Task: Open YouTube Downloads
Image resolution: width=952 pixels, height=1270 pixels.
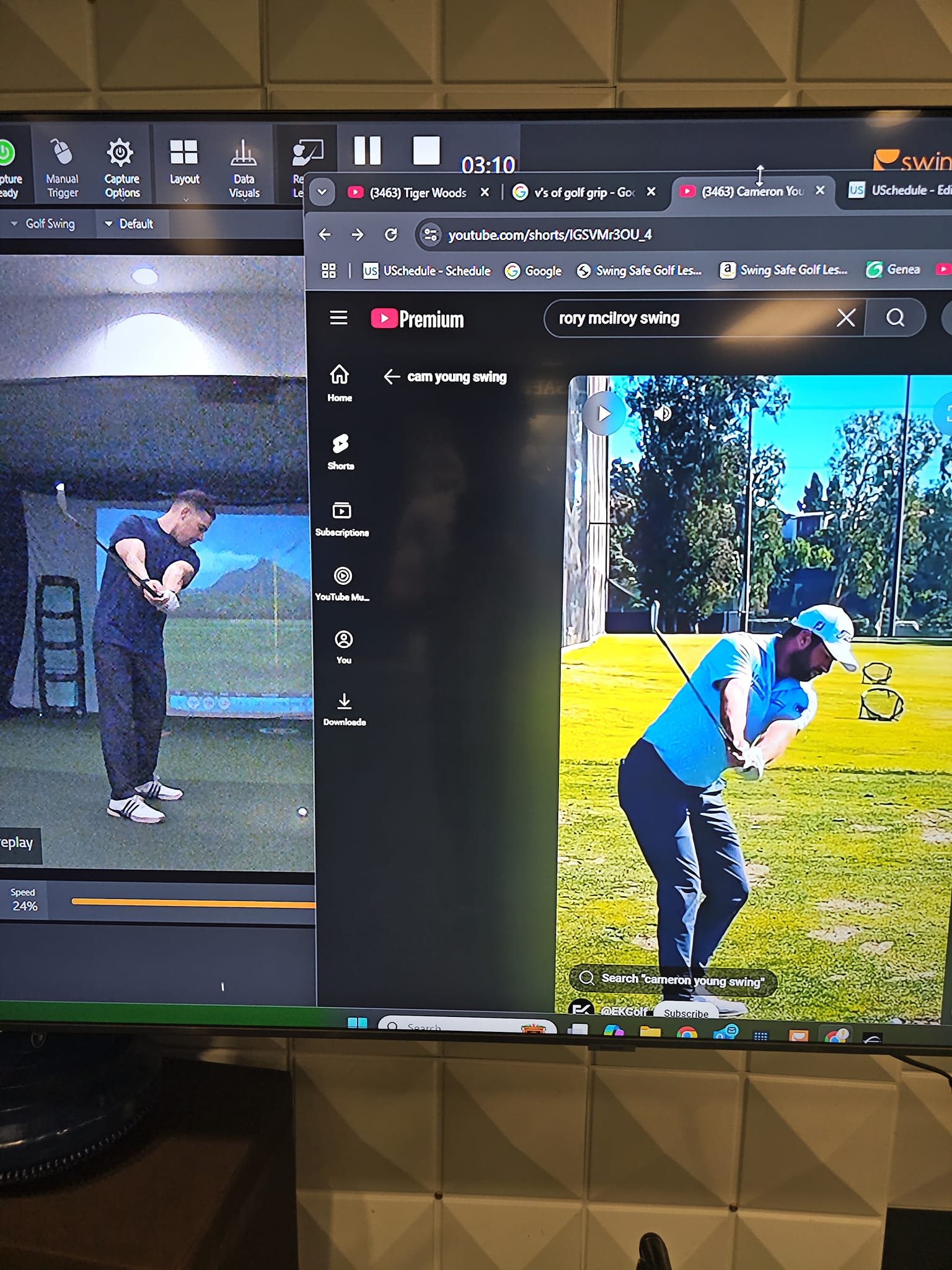Action: [345, 709]
